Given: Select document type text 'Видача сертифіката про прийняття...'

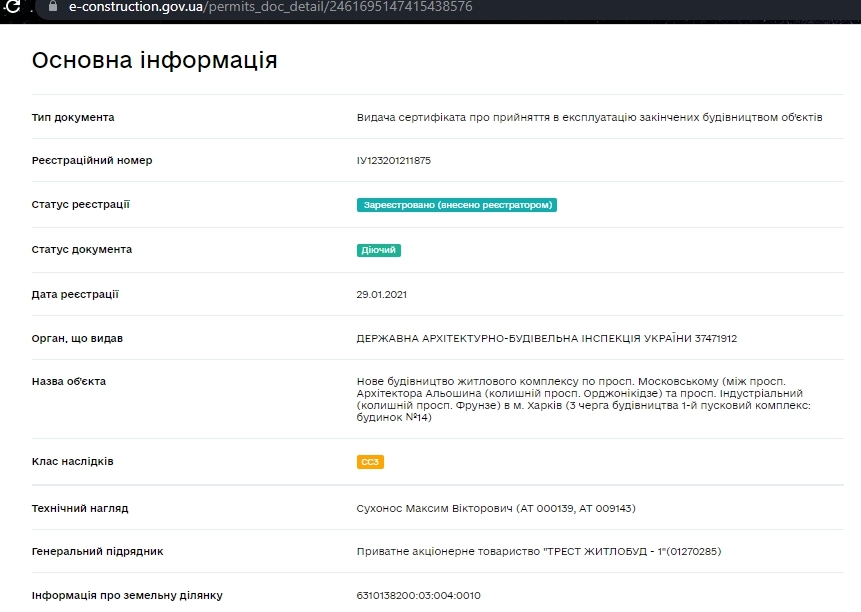Looking at the screenshot, I should (x=589, y=117).
